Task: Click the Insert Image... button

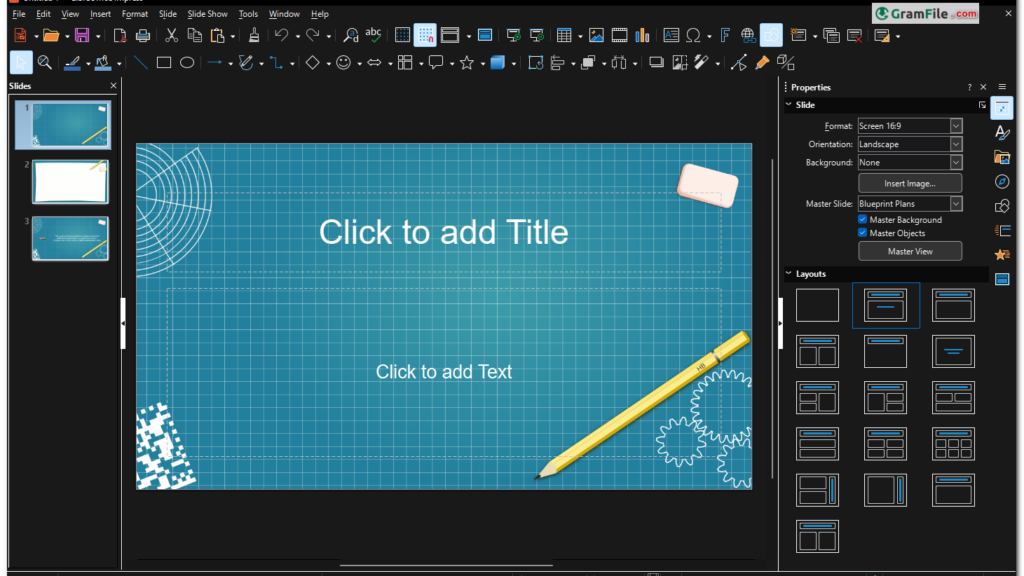Action: [x=909, y=184]
